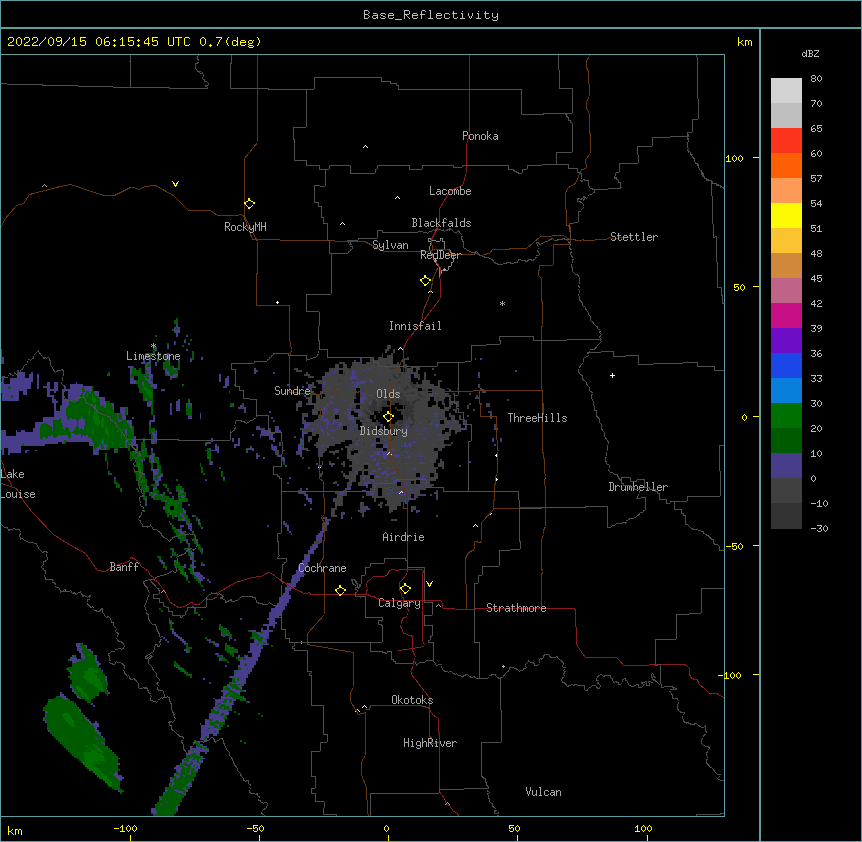Click the Lacombe city label
The image size is (862, 842).
coord(450,191)
